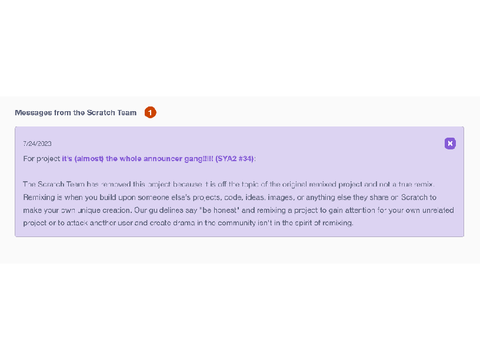Click blank white area above messages section

tap(240, 48)
